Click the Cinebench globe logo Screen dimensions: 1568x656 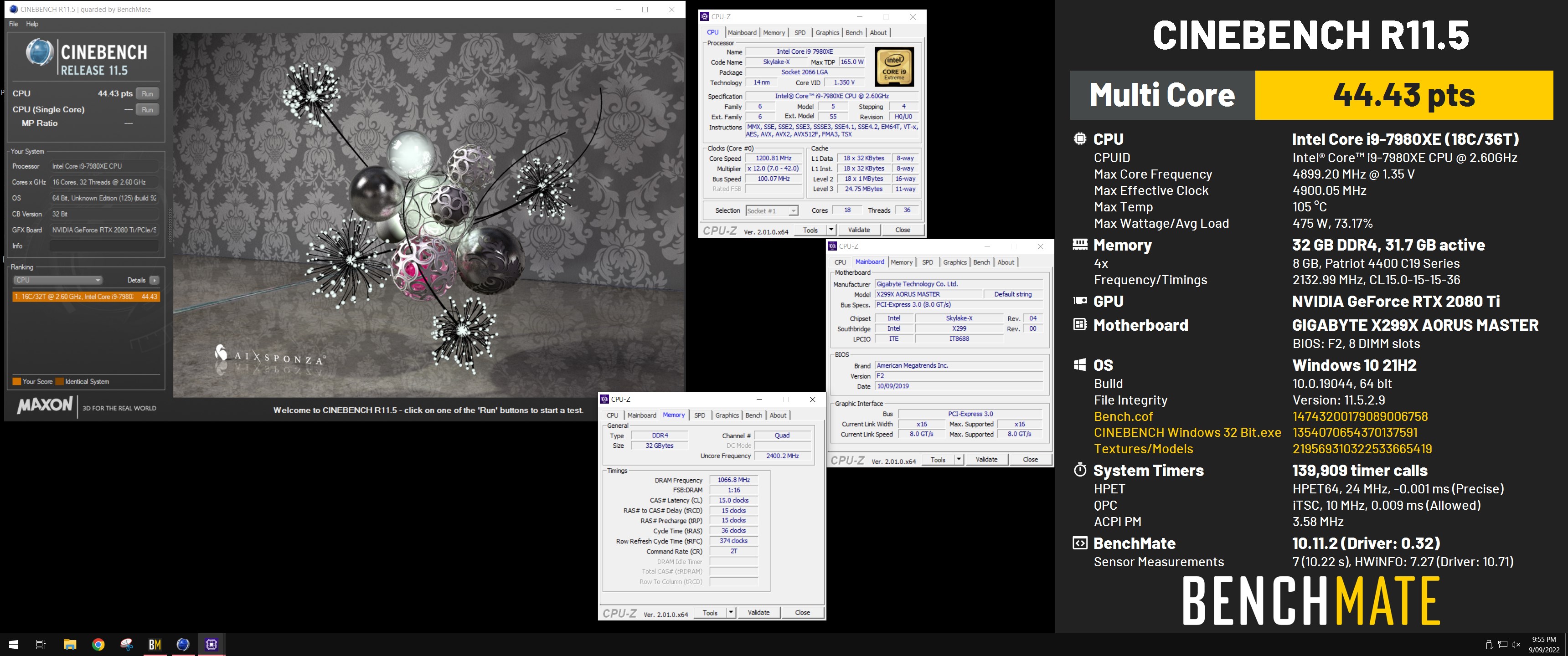coord(40,52)
